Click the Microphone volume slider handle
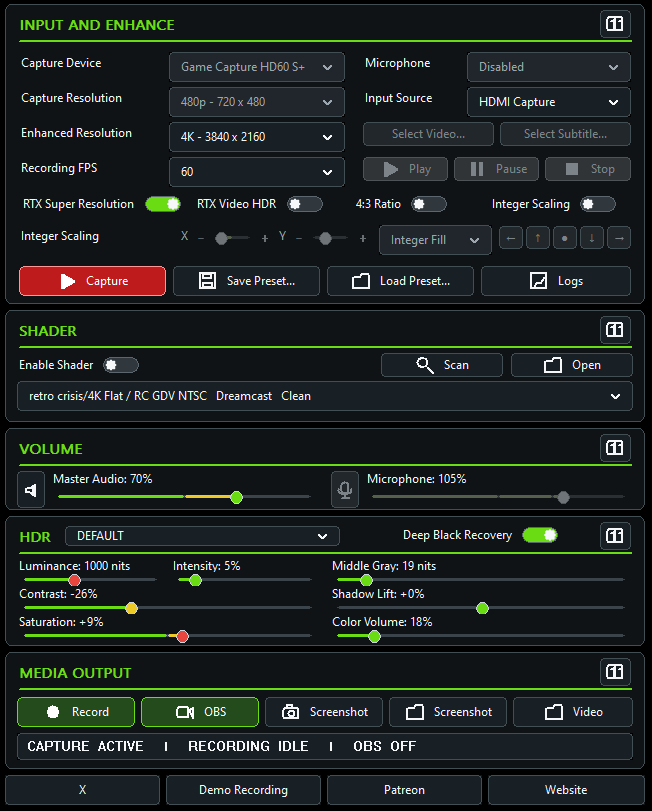This screenshot has height=811, width=652. click(x=563, y=498)
